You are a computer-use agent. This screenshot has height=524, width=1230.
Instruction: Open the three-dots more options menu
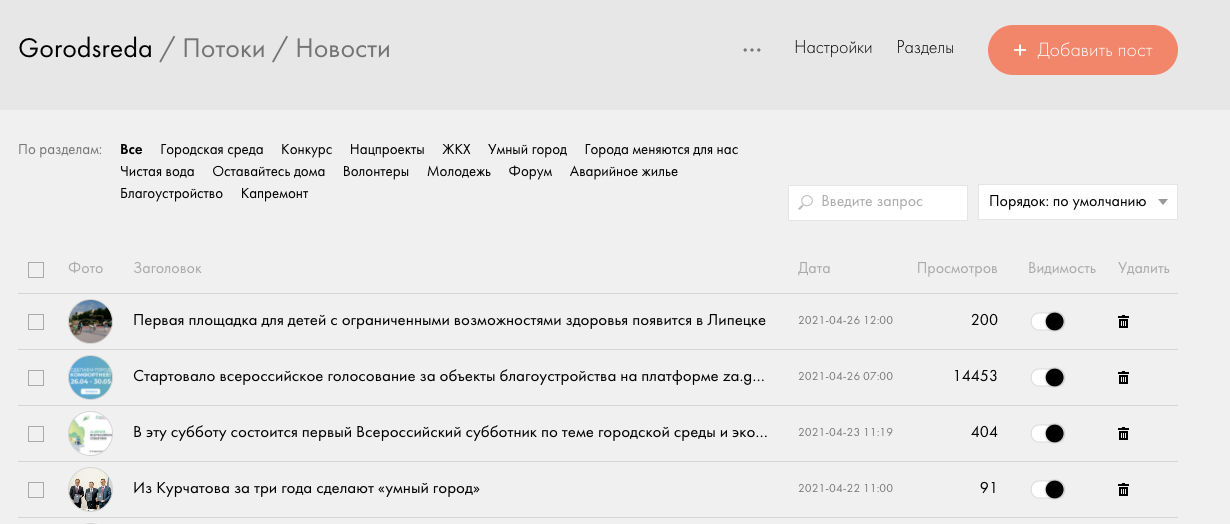(752, 50)
